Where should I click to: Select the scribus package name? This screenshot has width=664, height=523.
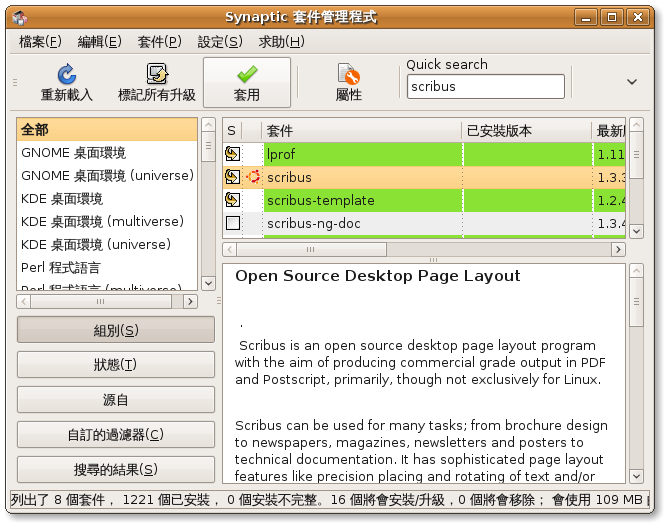pos(289,177)
